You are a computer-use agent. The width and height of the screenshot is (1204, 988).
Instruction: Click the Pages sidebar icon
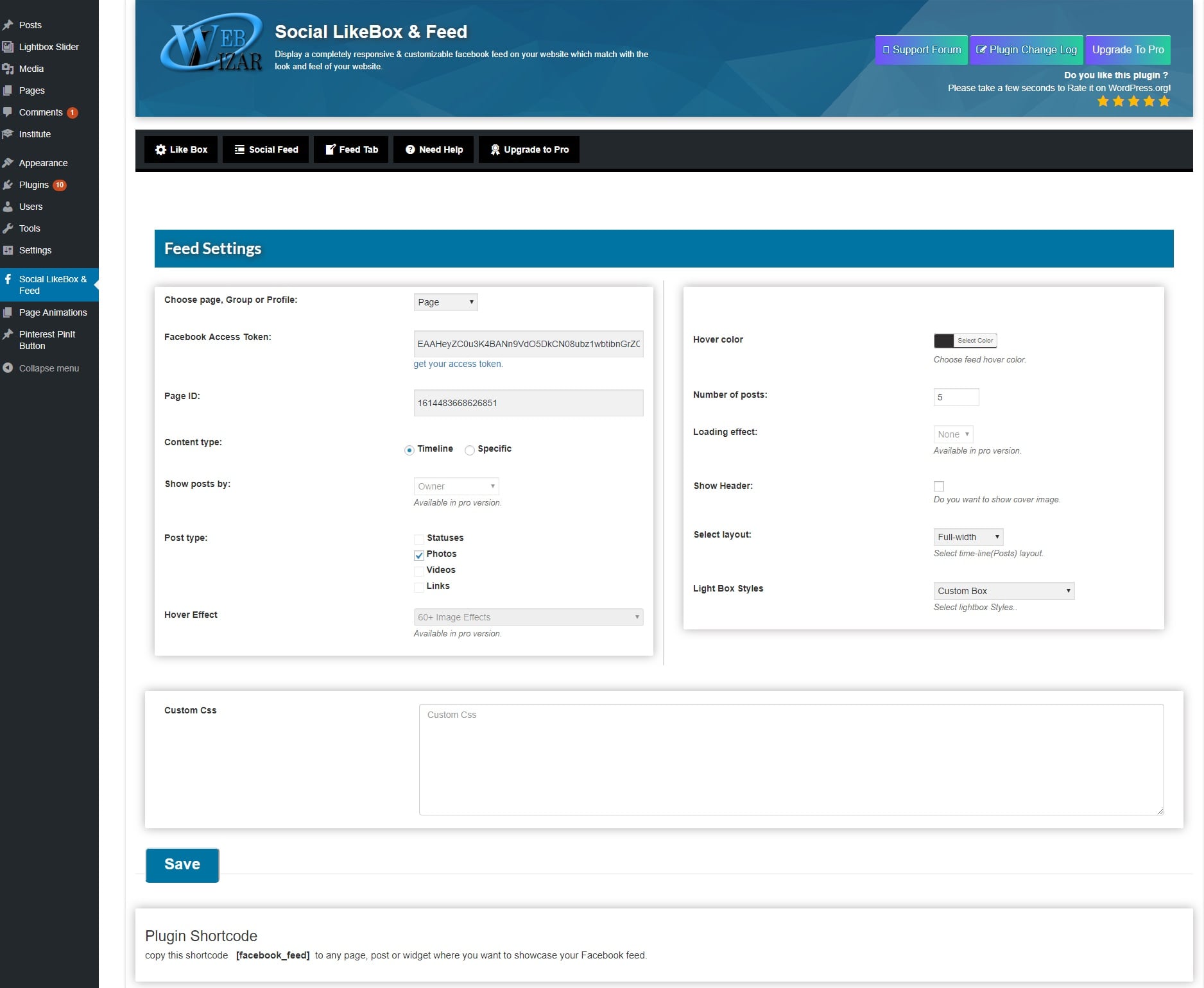tap(8, 90)
